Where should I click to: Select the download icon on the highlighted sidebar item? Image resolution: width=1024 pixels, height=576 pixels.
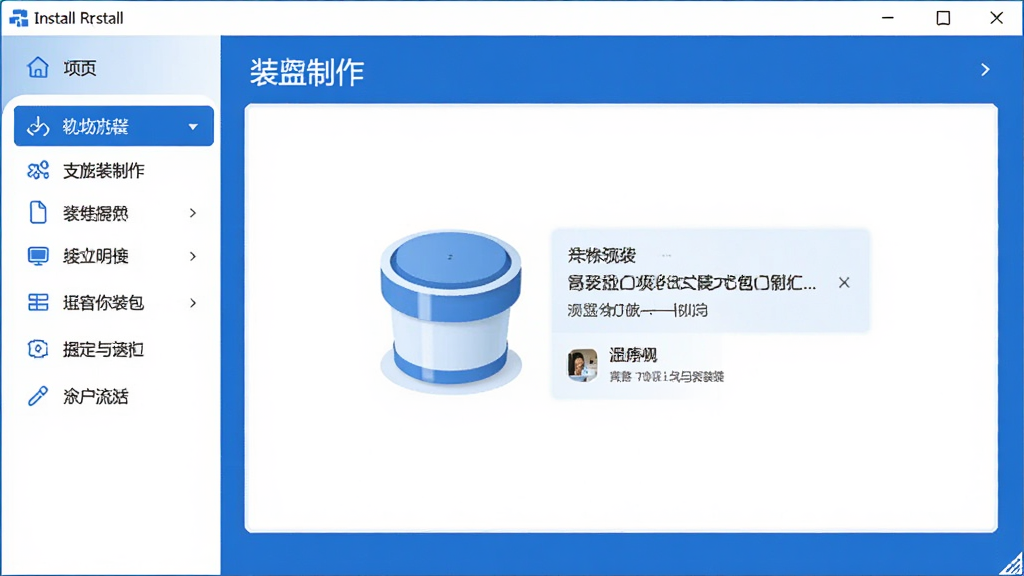pyautogui.click(x=38, y=126)
